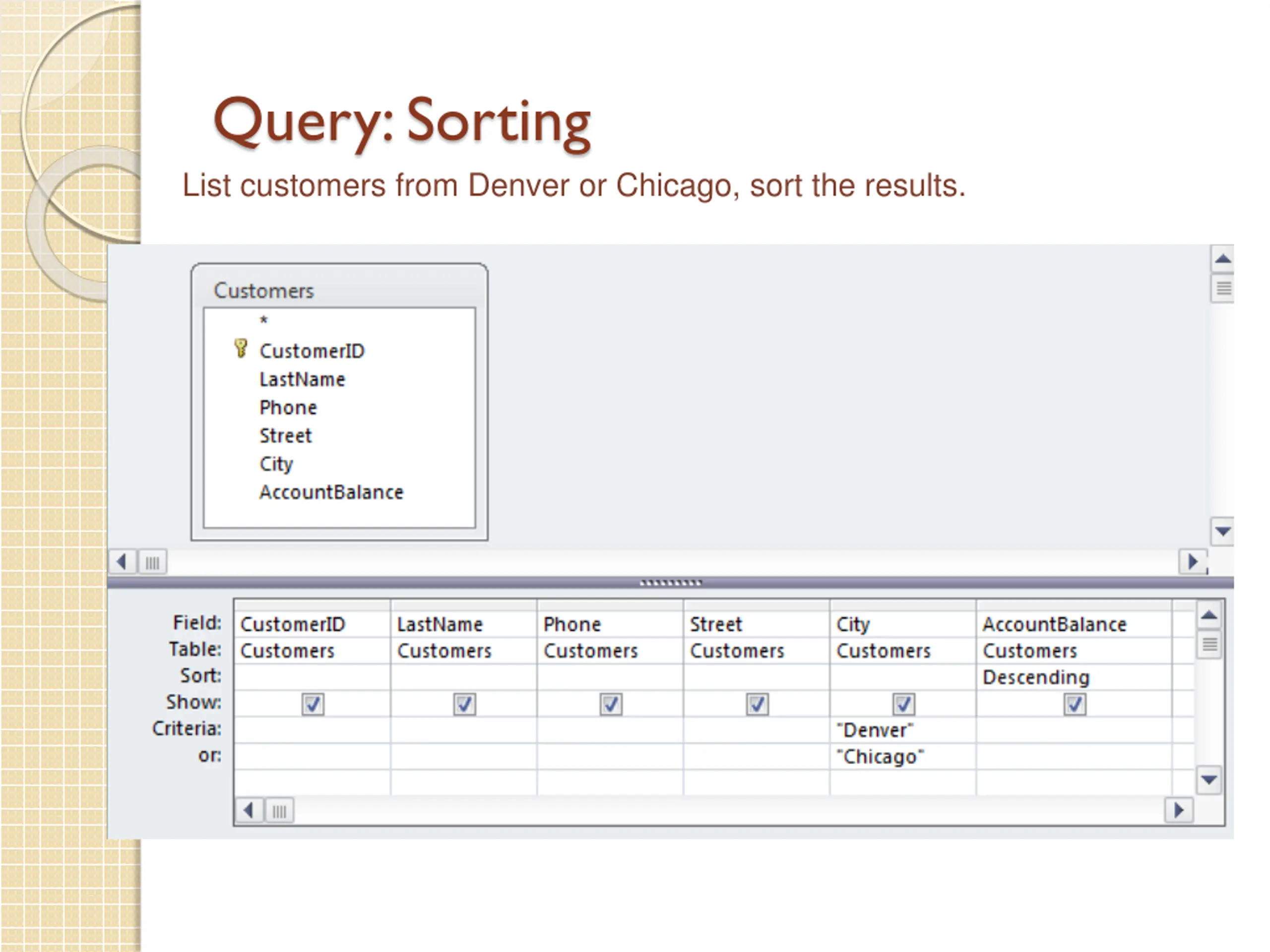Uncheck the Show checkbox for City column
This screenshot has width=1270, height=952.
pyautogui.click(x=904, y=704)
